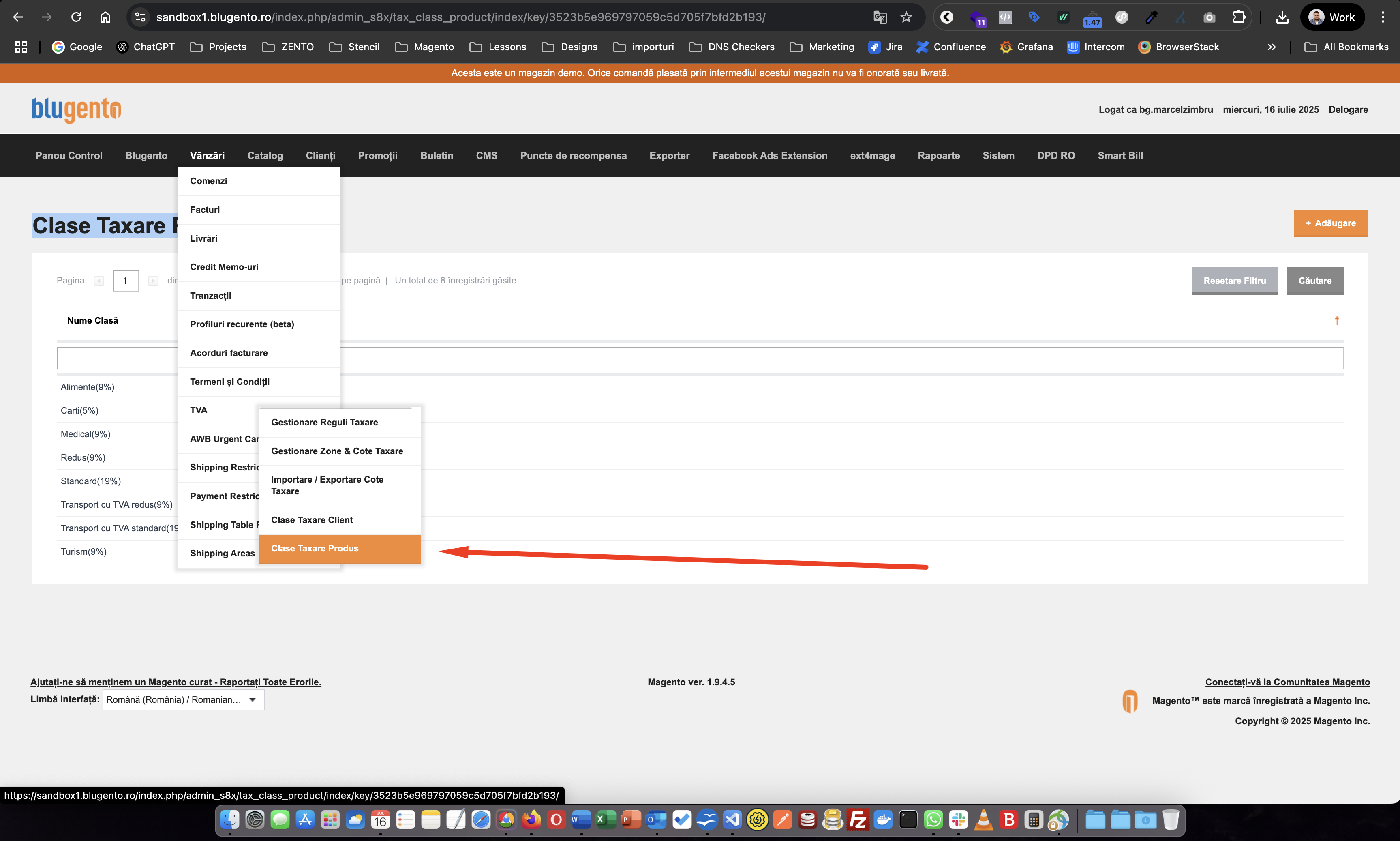Go to the browser home page icon

[x=105, y=17]
